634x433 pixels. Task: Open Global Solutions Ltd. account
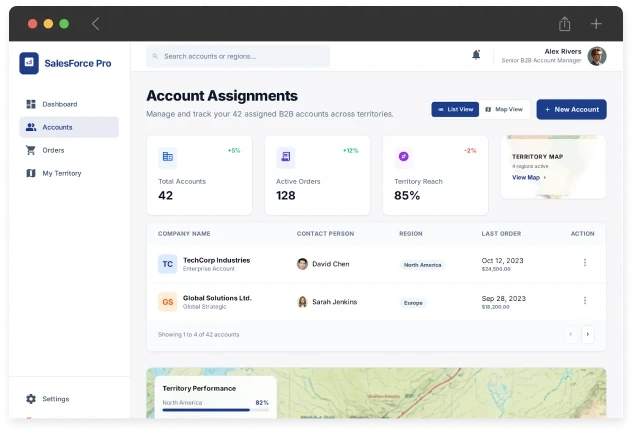(x=217, y=298)
